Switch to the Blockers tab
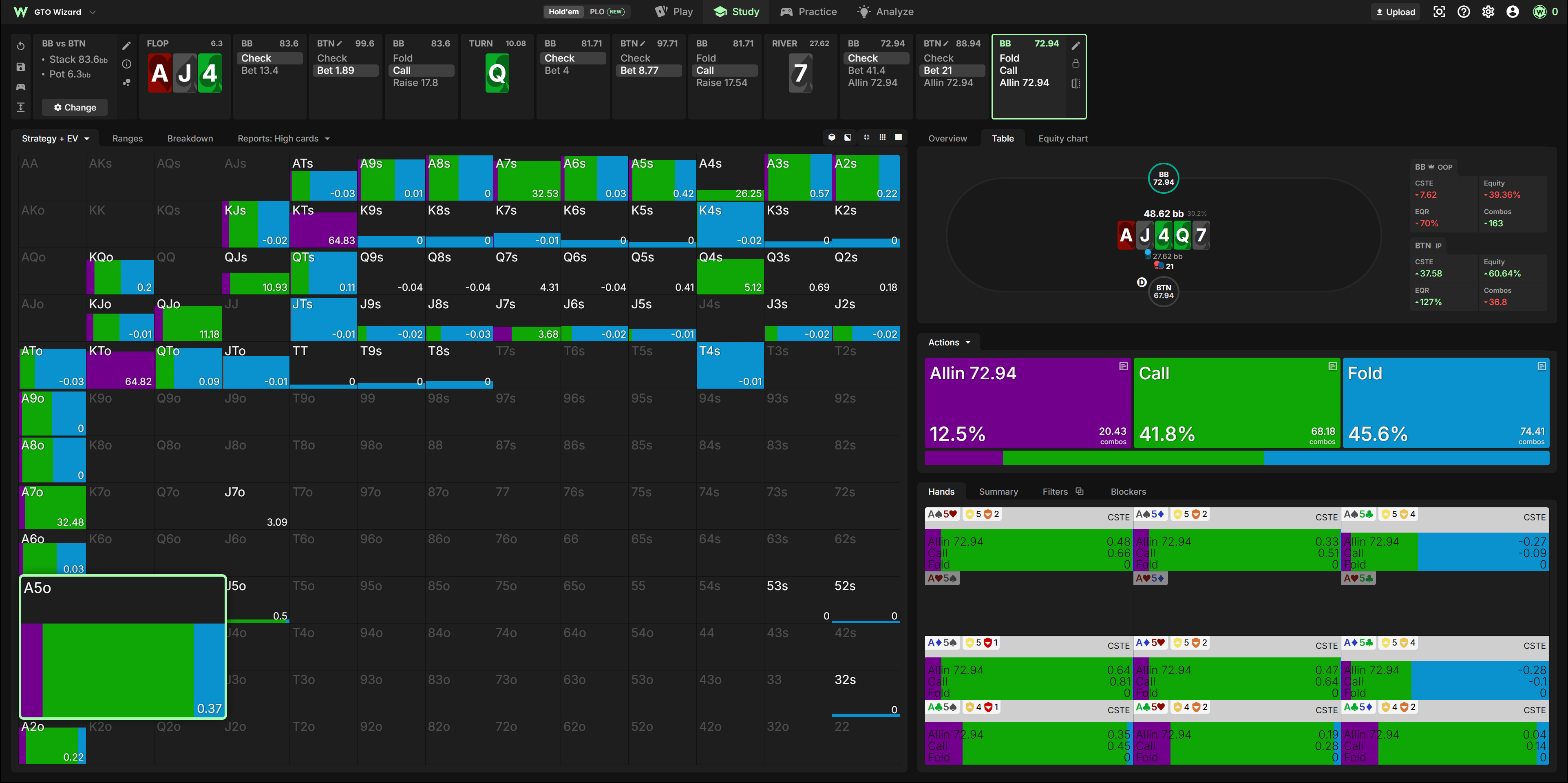Image resolution: width=1568 pixels, height=783 pixels. [1128, 491]
